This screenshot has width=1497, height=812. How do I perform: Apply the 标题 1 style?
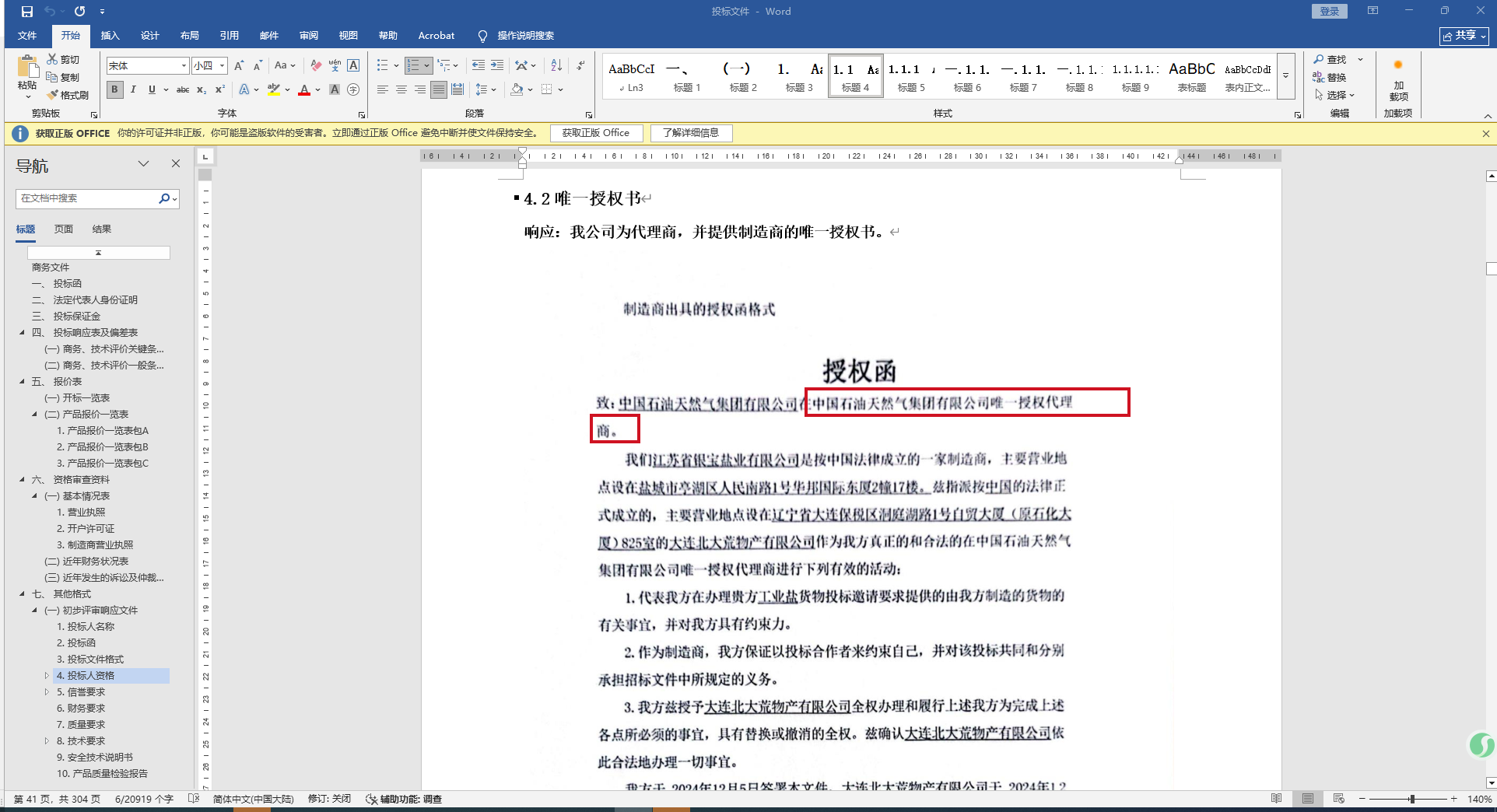[x=687, y=76]
